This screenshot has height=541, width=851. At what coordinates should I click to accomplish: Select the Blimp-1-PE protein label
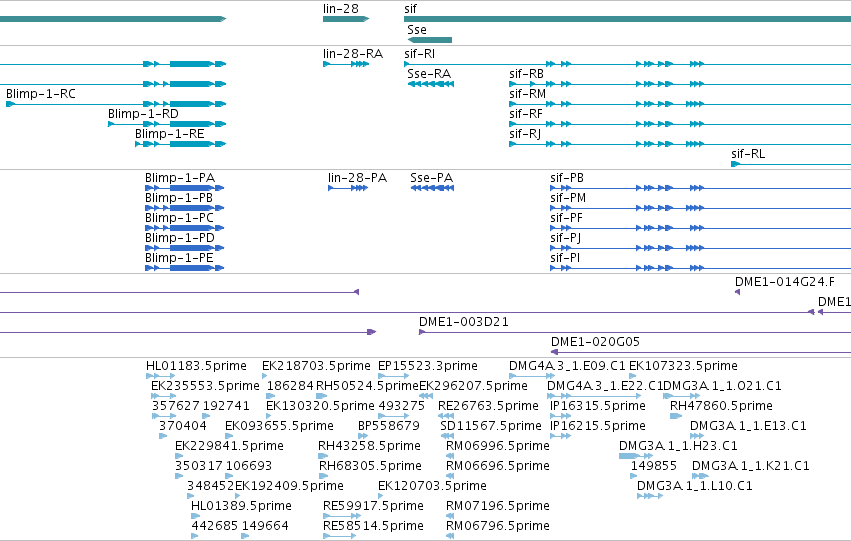179,258
